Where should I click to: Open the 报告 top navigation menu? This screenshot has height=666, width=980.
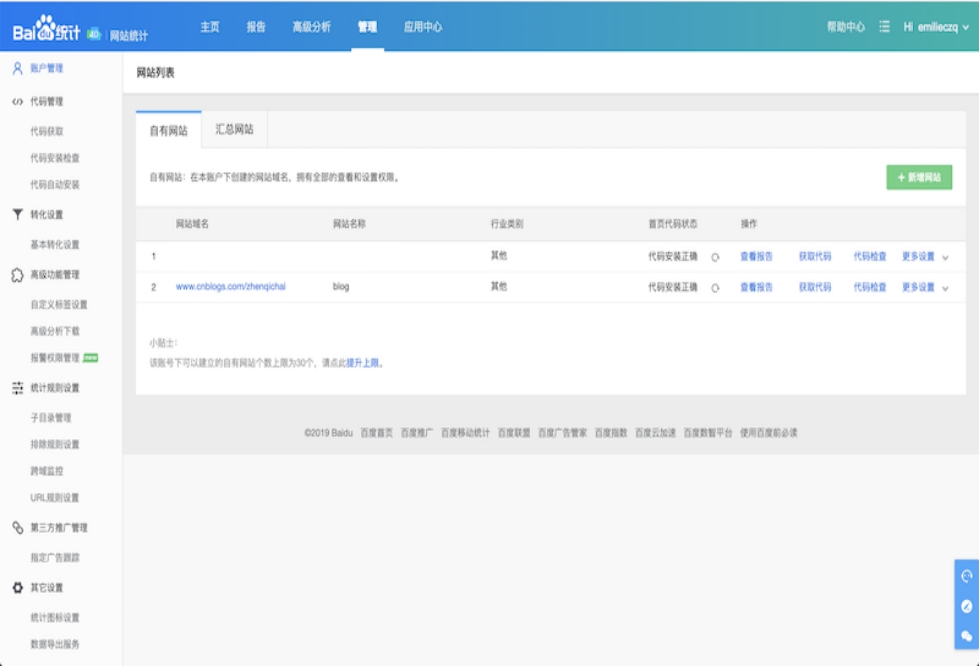click(256, 27)
